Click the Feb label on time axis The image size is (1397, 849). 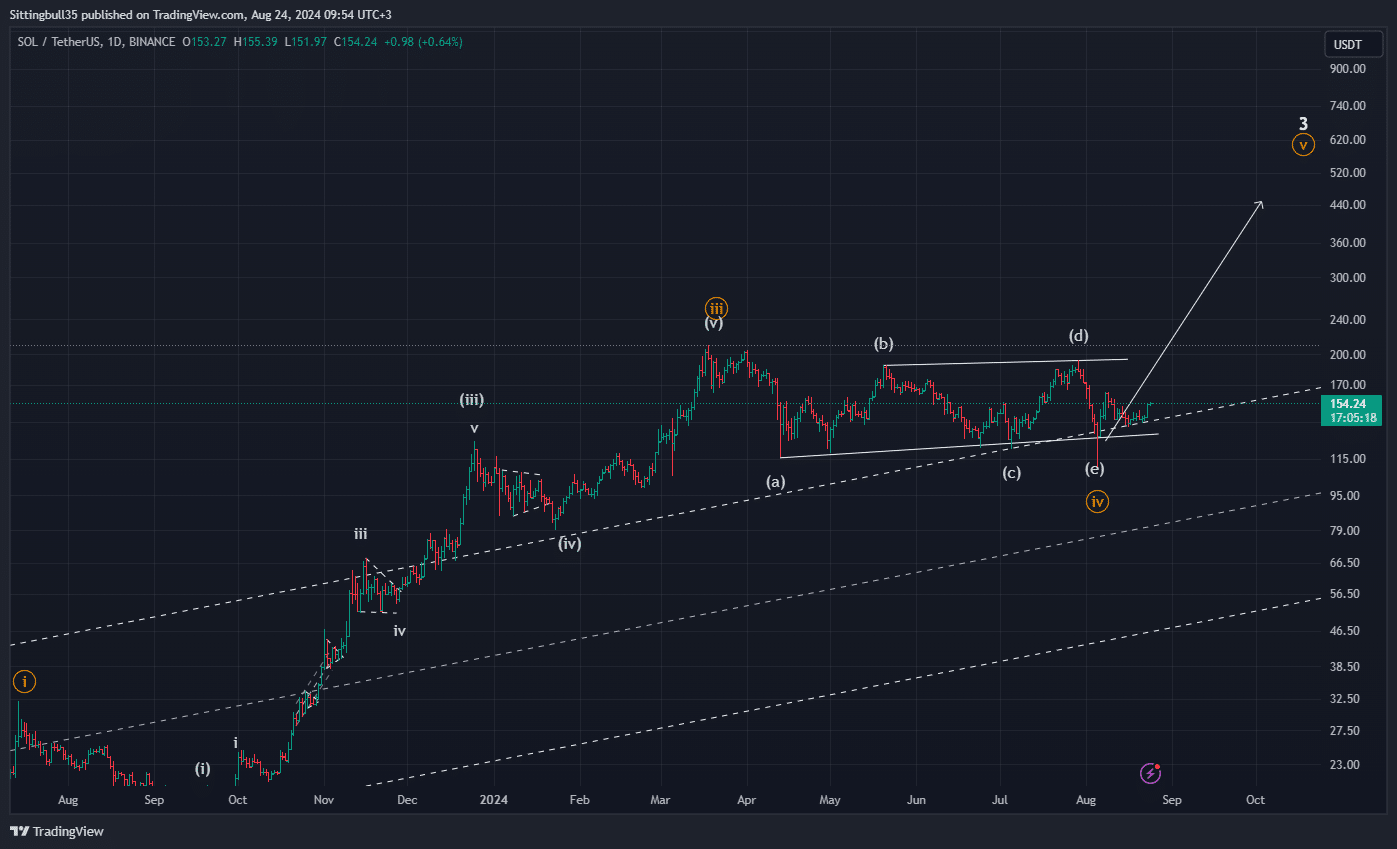click(579, 800)
